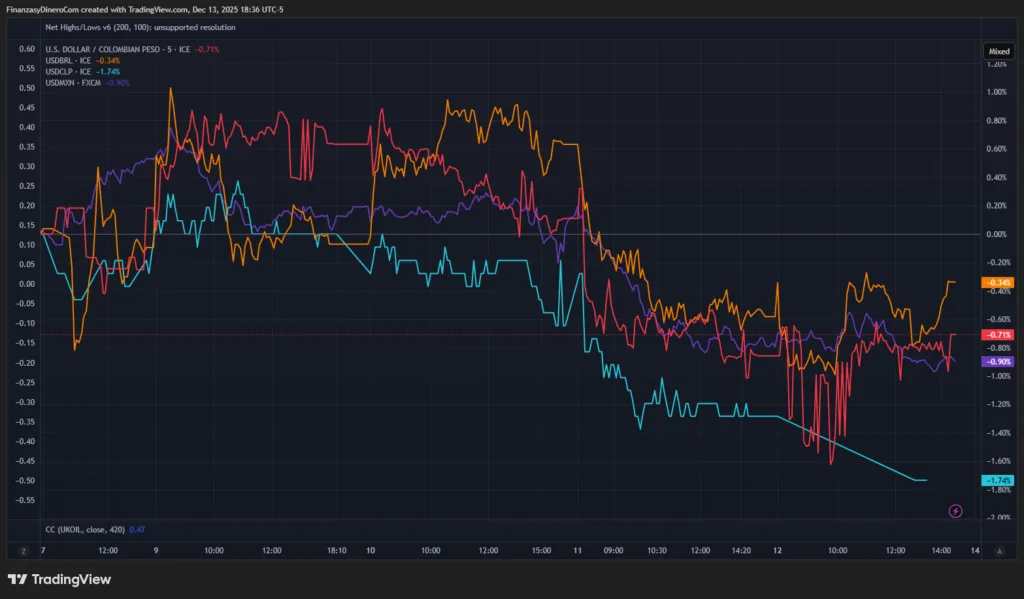Click date 11 on the time axis
The width and height of the screenshot is (1024, 599).
coord(577,551)
